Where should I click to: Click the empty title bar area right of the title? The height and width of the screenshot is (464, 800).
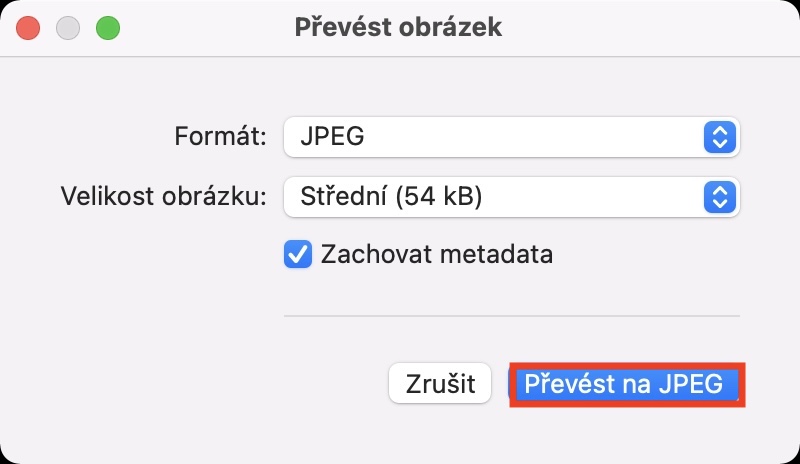tap(650, 28)
